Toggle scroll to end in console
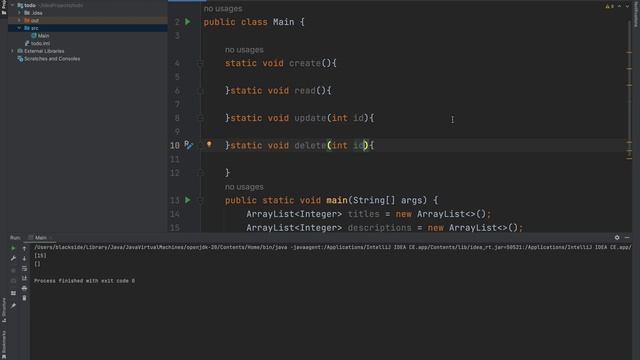The image size is (640, 360). [24, 278]
